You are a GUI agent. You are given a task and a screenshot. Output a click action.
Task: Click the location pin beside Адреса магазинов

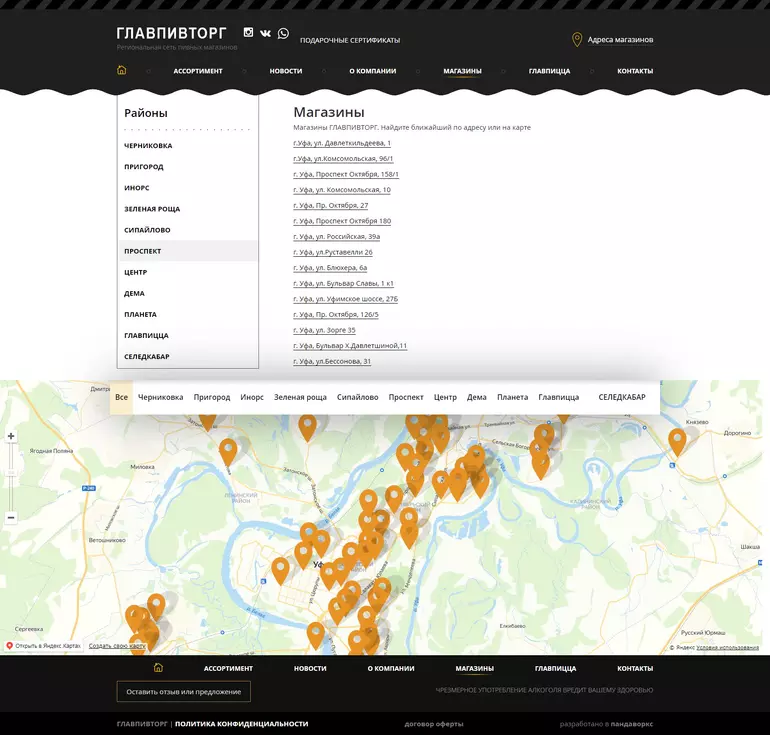point(577,40)
